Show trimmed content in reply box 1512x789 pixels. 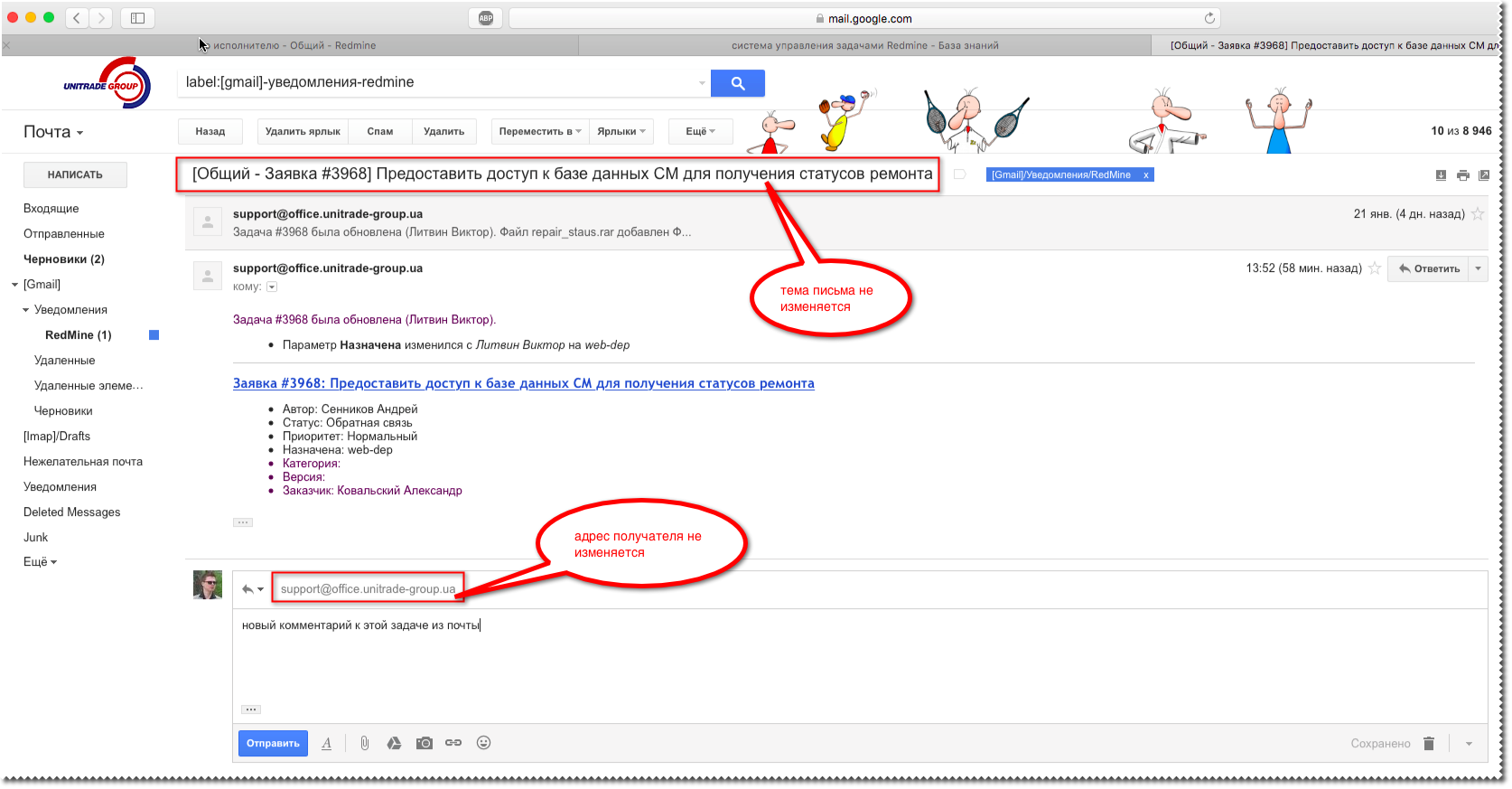(251, 709)
